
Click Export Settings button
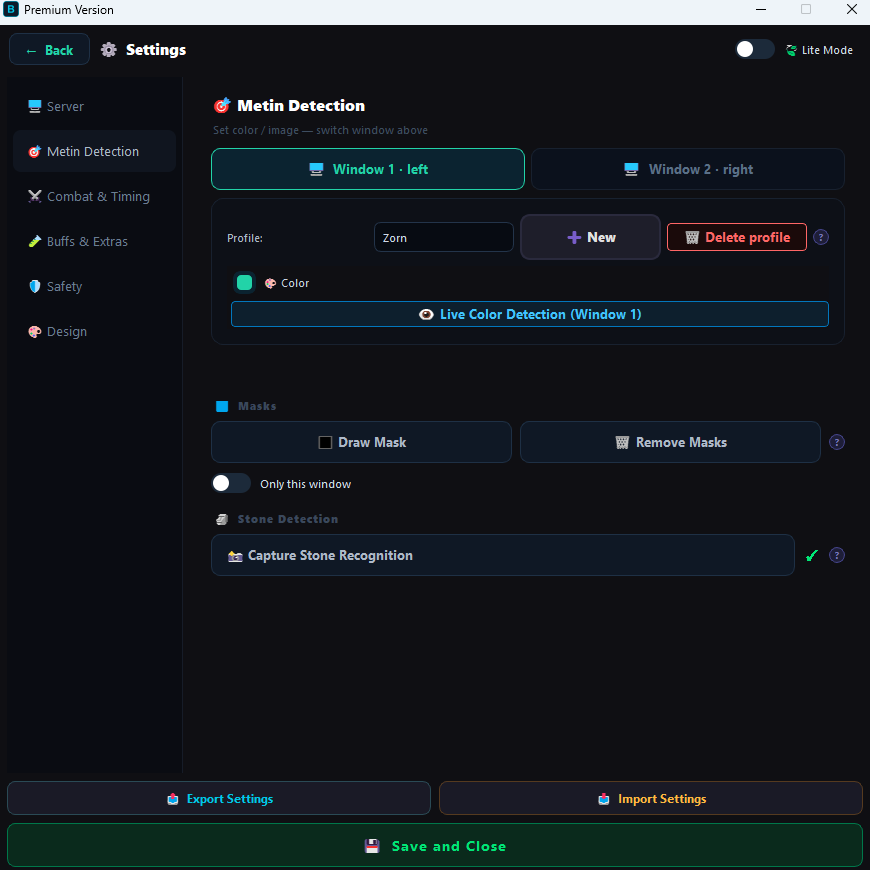pyautogui.click(x=219, y=798)
